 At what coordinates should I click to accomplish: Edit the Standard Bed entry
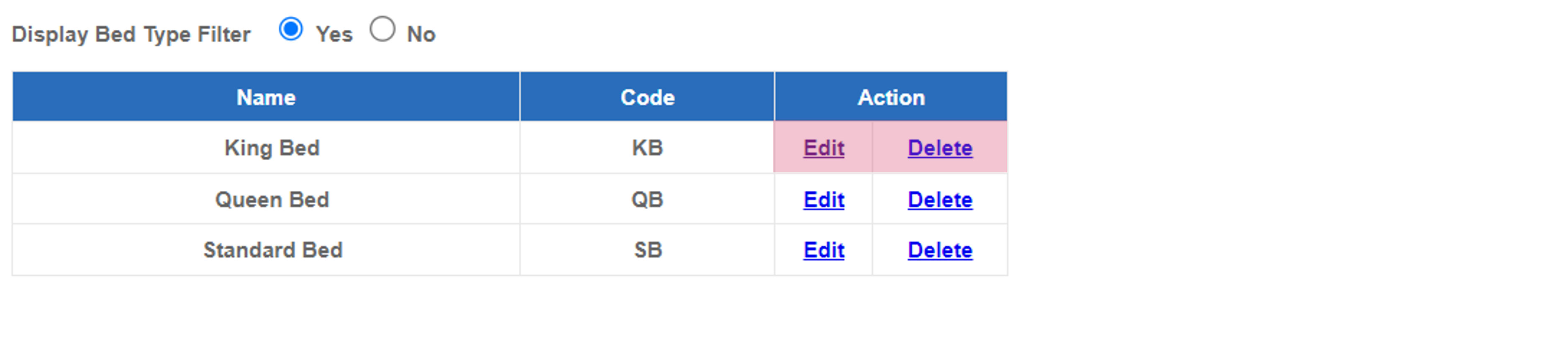(x=824, y=250)
